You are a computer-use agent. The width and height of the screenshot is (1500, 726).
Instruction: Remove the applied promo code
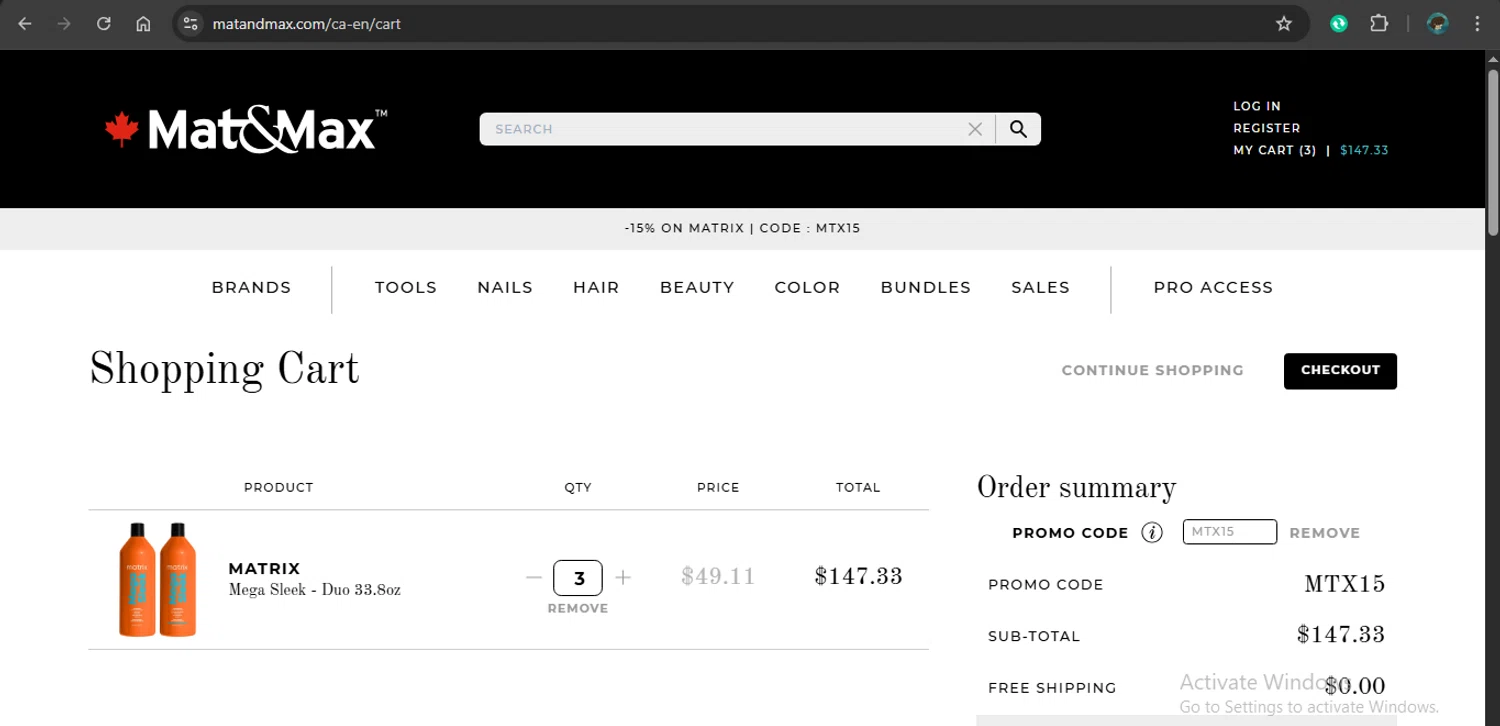pyautogui.click(x=1325, y=533)
